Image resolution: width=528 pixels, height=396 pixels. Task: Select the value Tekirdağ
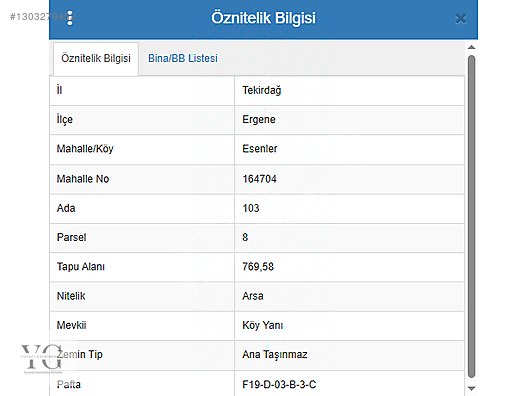(x=262, y=90)
